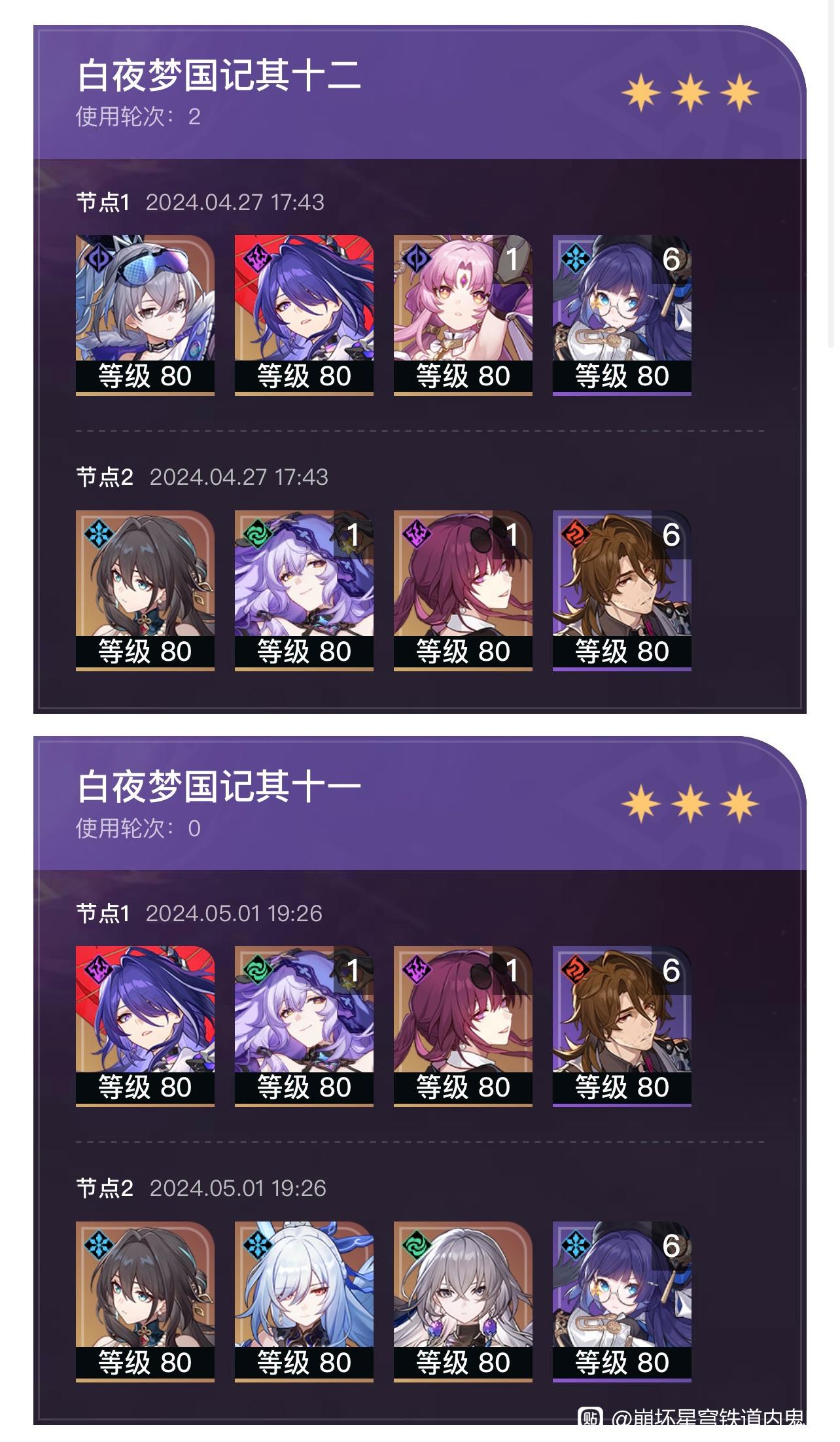The image size is (840, 1442).
Task: Click eidolon number 6 badge on top-row Pela
Action: point(671,260)
